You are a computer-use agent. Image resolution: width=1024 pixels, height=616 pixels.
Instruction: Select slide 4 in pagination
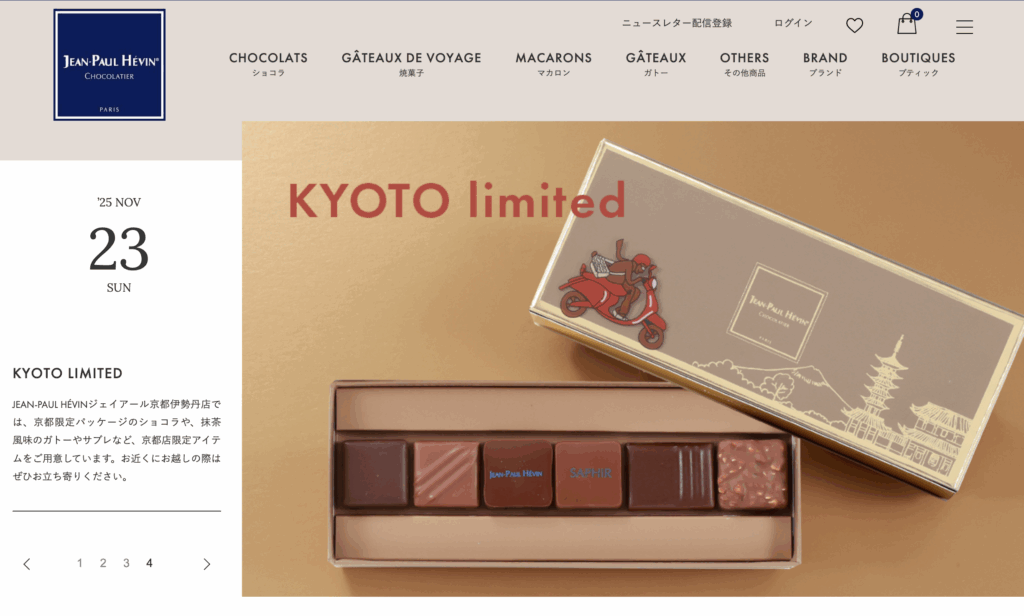click(150, 563)
